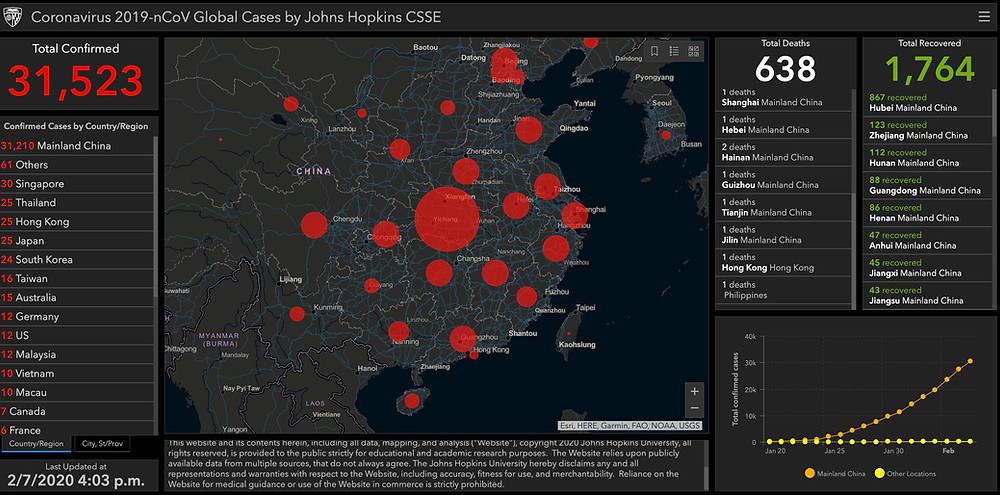1000x495 pixels.
Task: Open map bookmarks with the bookmark icon
Action: pos(654,51)
